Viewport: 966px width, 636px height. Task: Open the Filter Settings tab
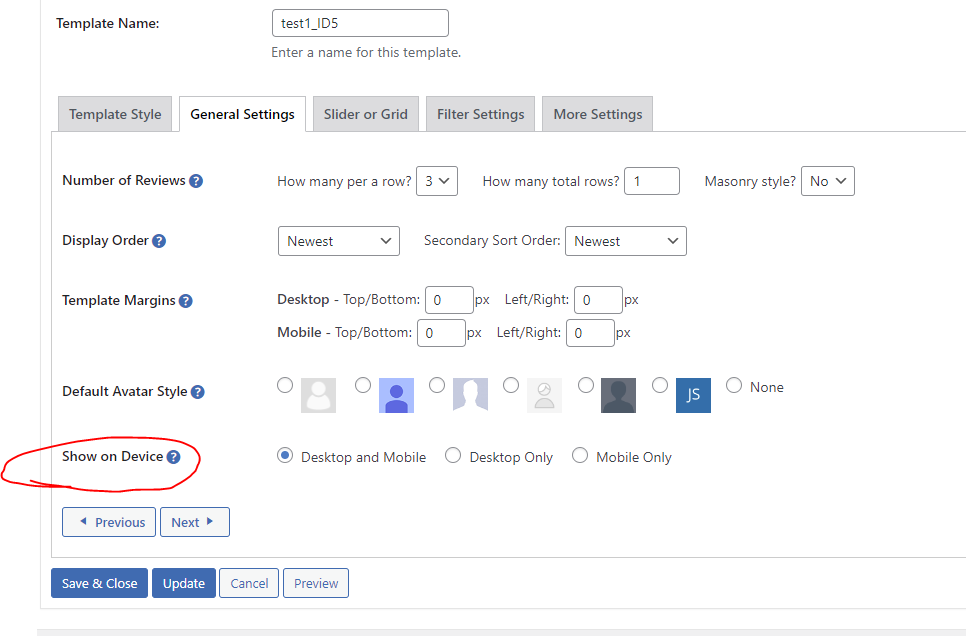pos(481,114)
